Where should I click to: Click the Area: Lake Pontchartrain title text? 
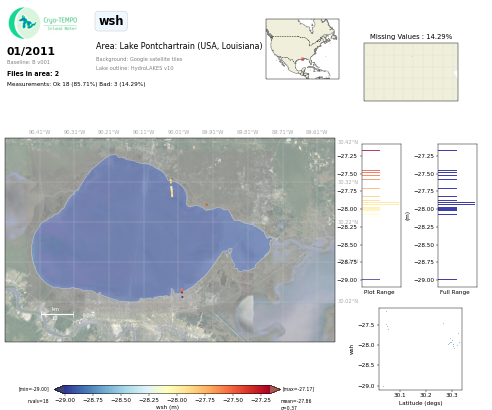(x=179, y=46)
